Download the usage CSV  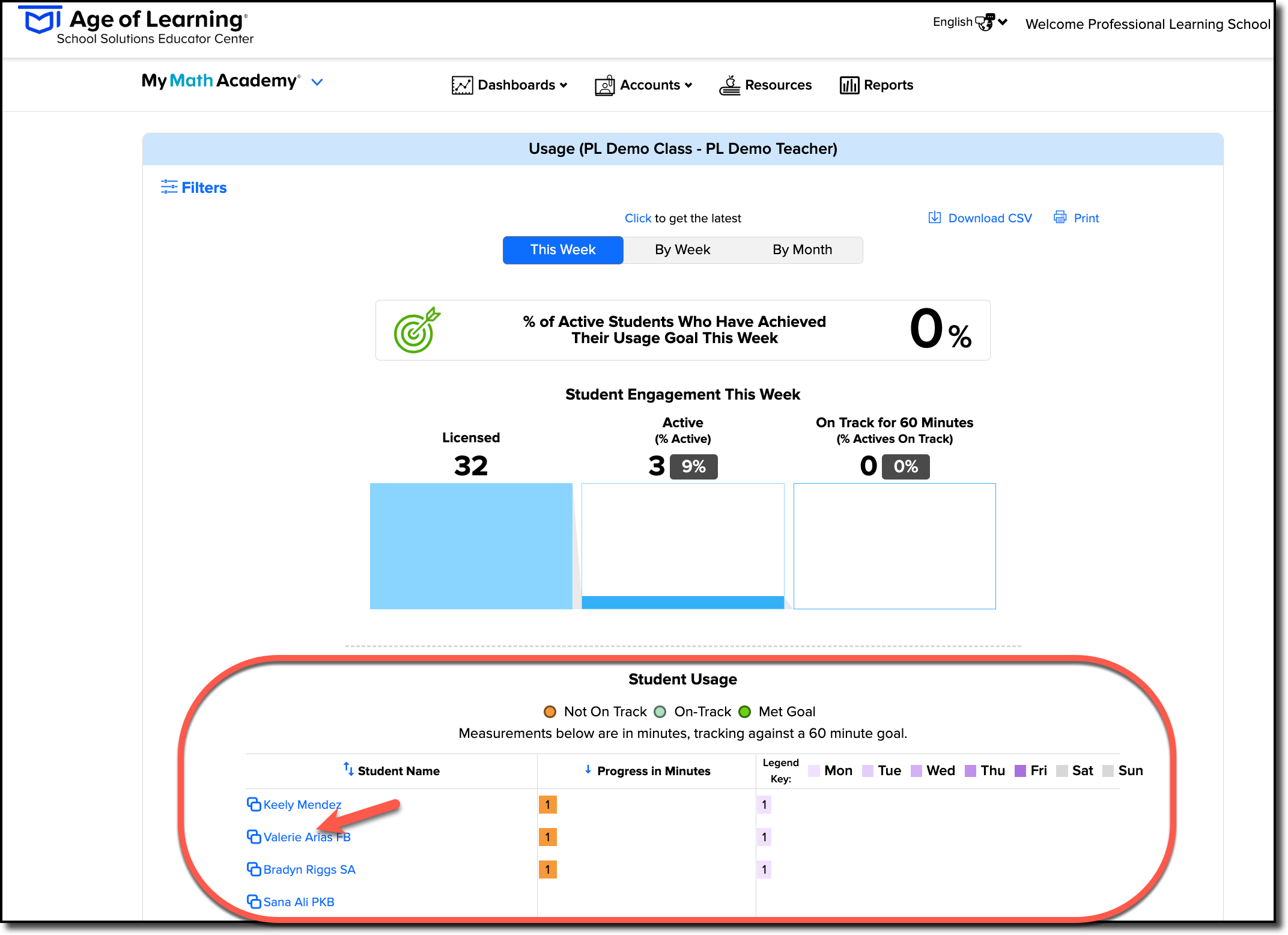coord(980,218)
